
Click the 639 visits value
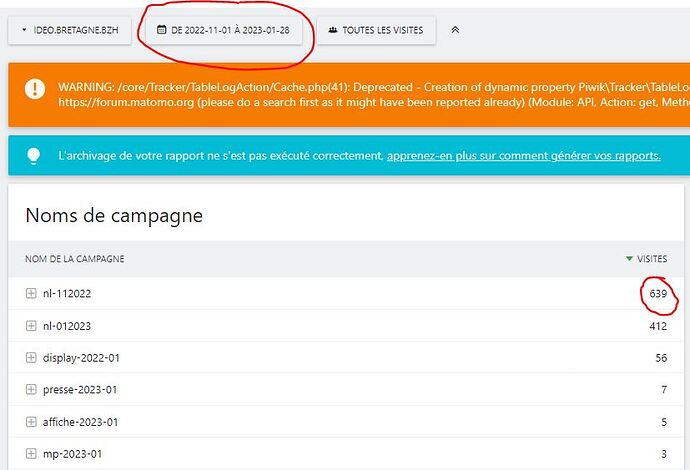click(658, 294)
